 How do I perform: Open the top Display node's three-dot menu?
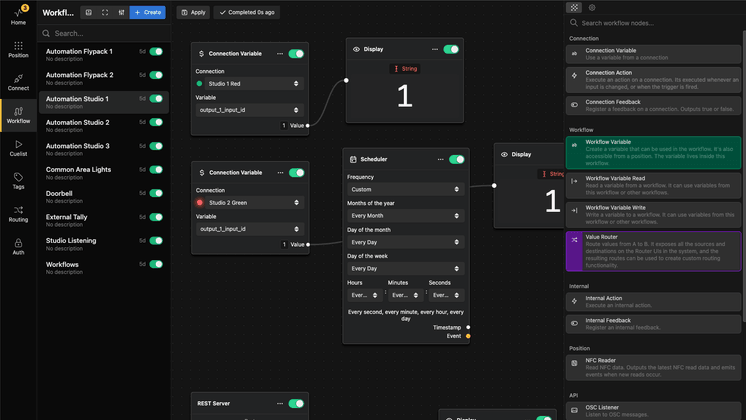coord(435,49)
